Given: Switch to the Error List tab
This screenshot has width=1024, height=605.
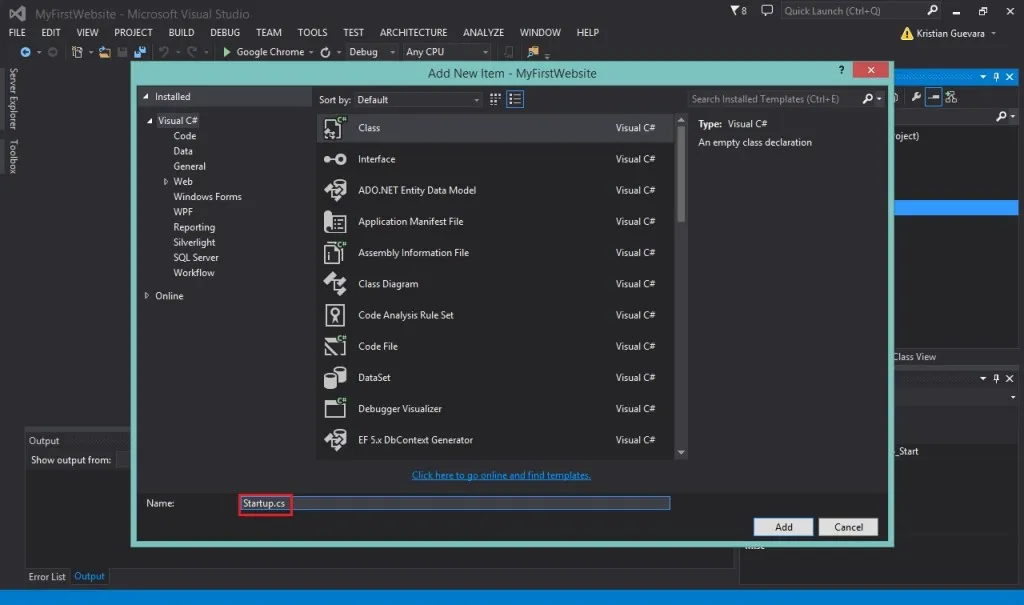Looking at the screenshot, I should coord(47,577).
